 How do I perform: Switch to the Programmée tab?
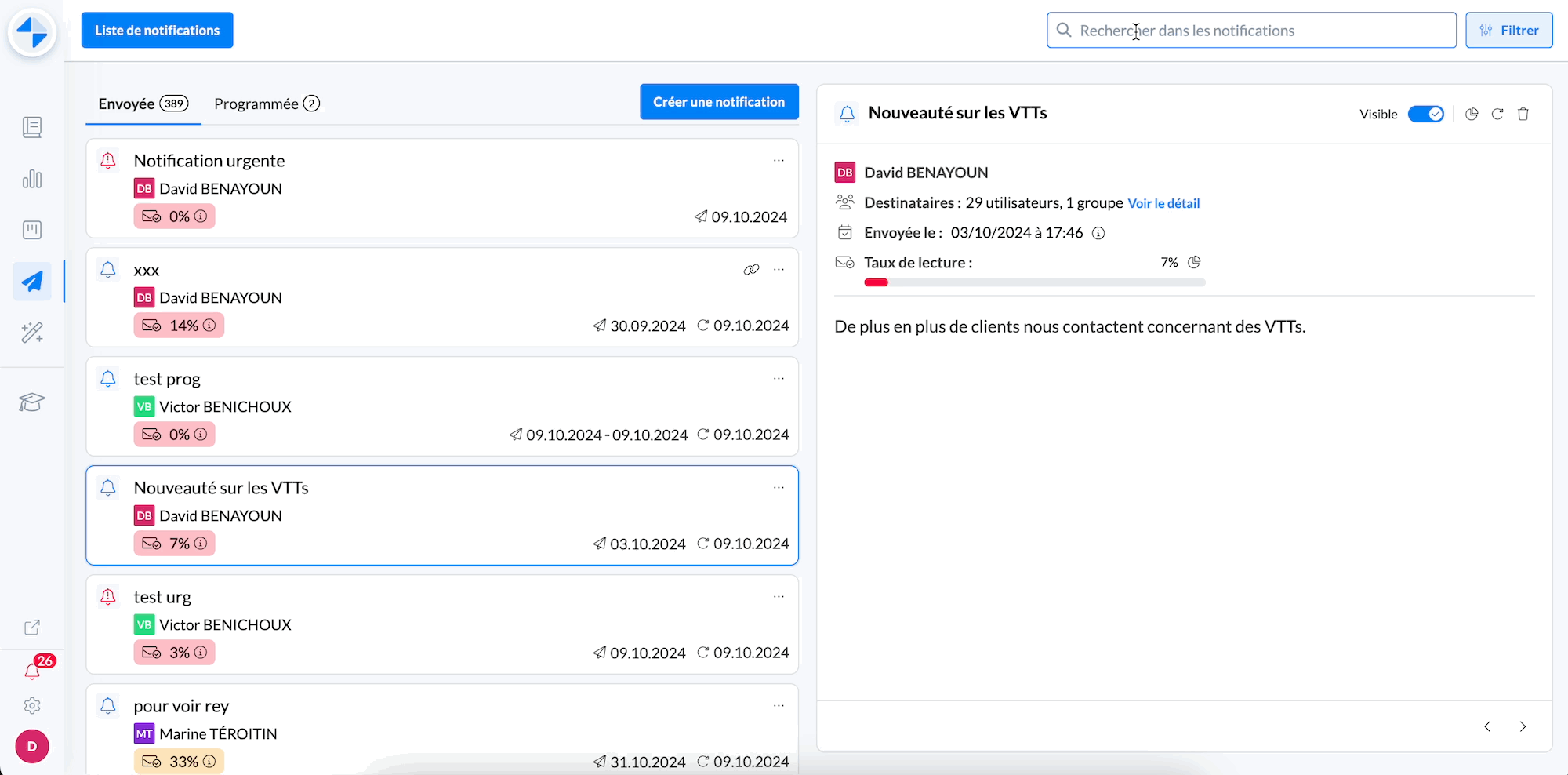coord(266,104)
